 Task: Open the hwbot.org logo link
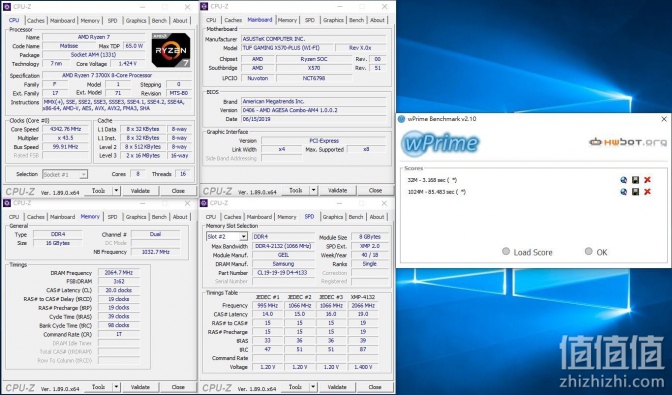coord(628,142)
